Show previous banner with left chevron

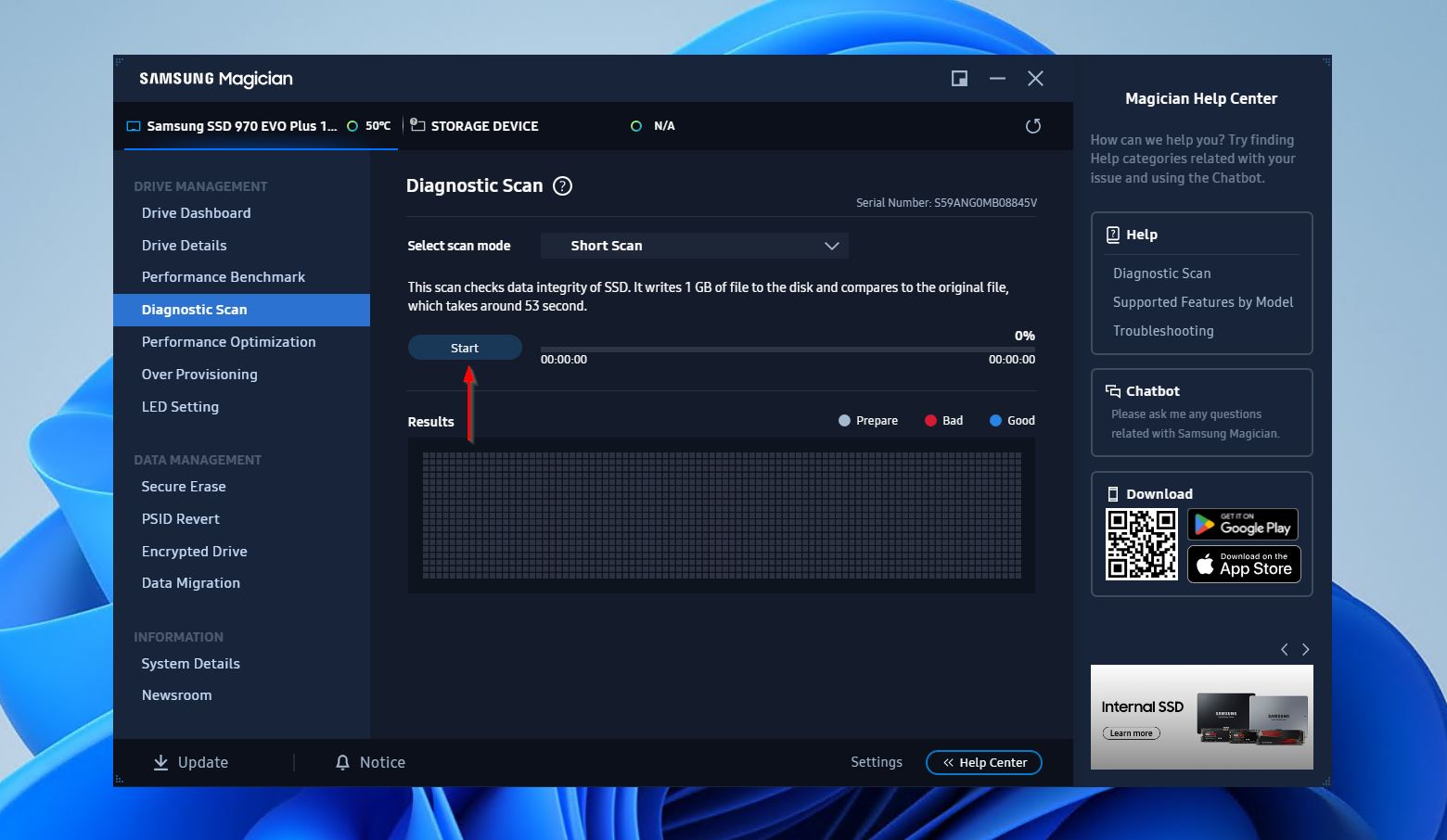pyautogui.click(x=1284, y=650)
